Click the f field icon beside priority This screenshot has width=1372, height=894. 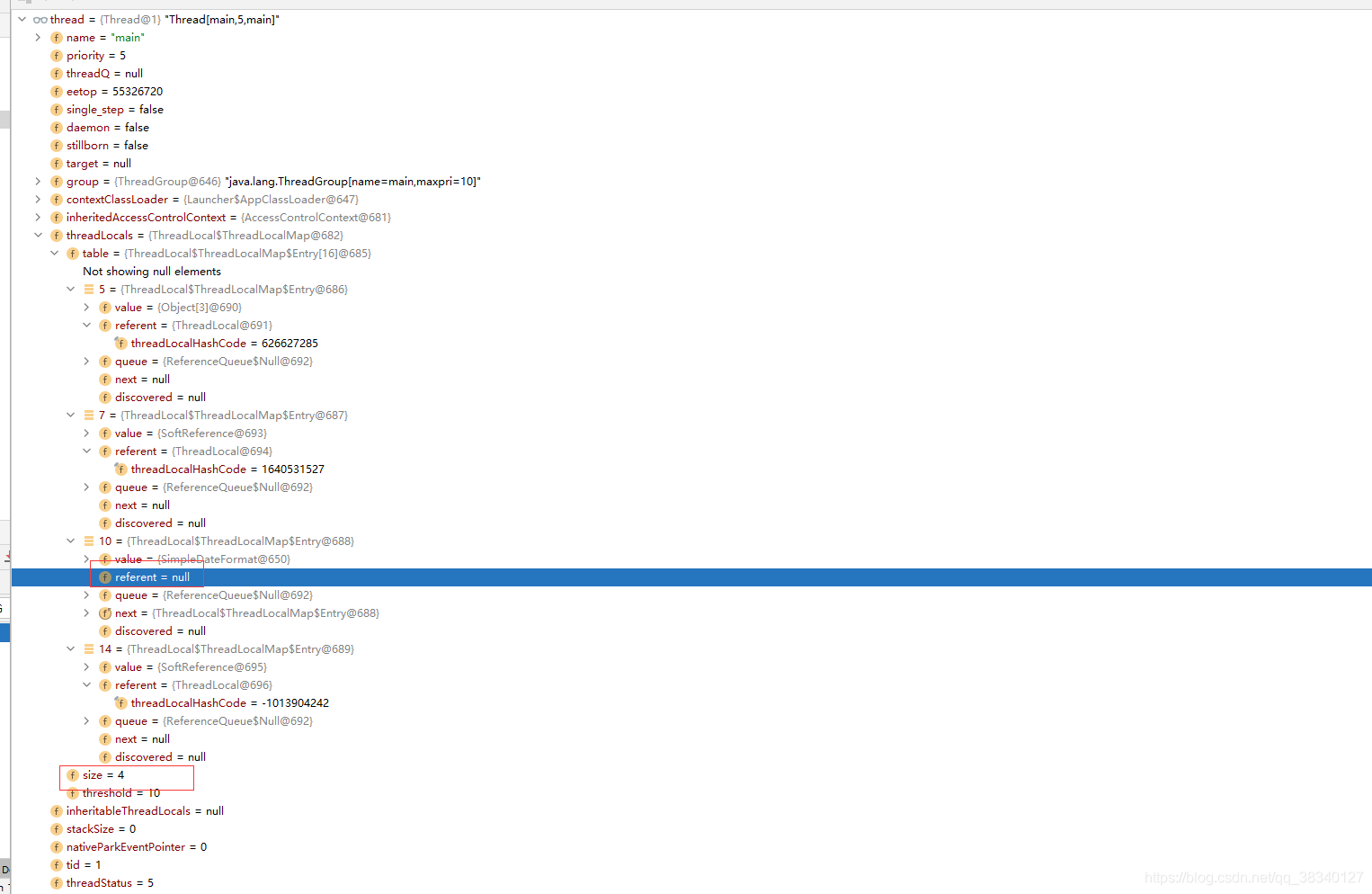pos(56,55)
